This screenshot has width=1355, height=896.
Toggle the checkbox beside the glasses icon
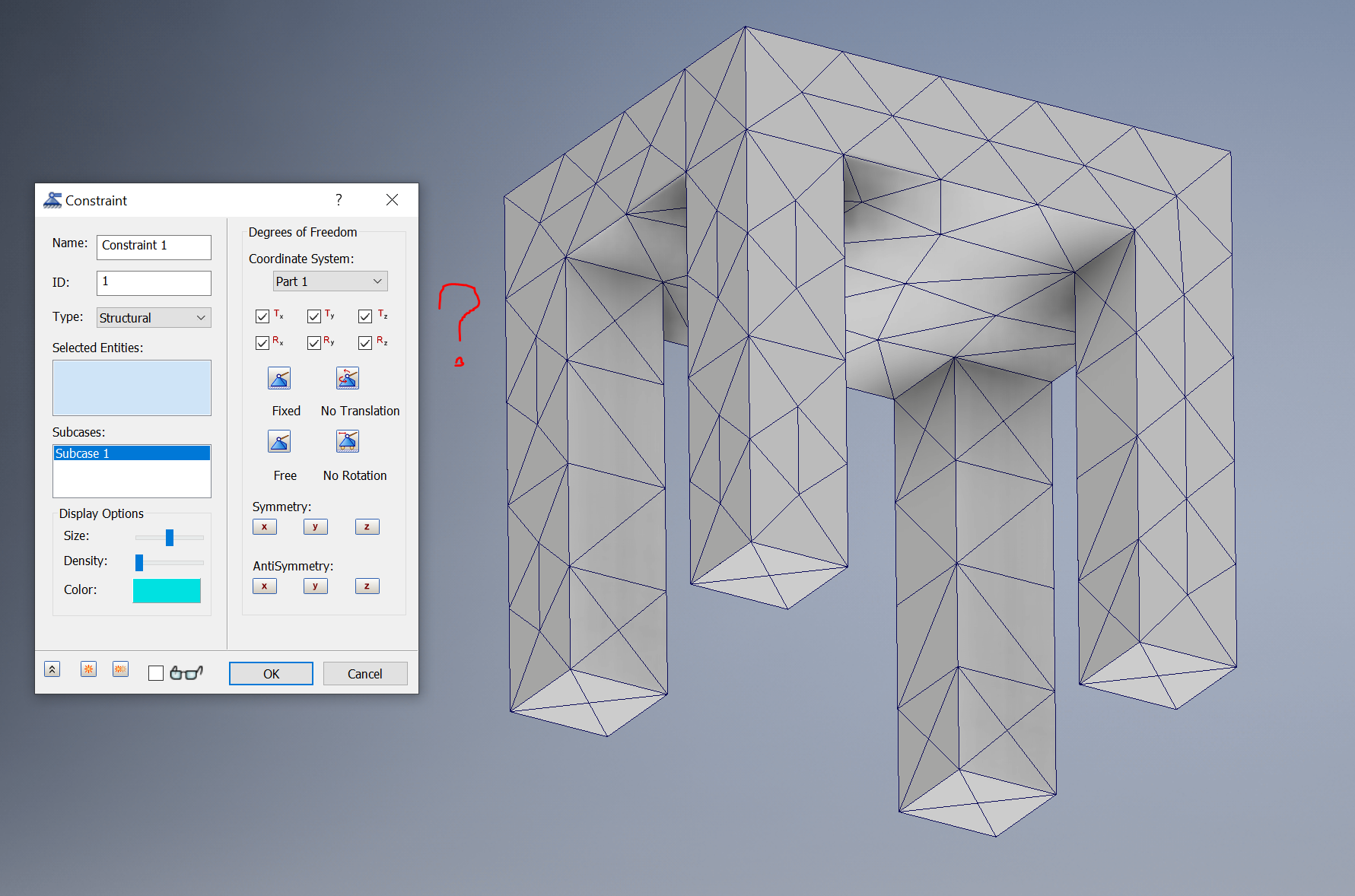point(156,672)
